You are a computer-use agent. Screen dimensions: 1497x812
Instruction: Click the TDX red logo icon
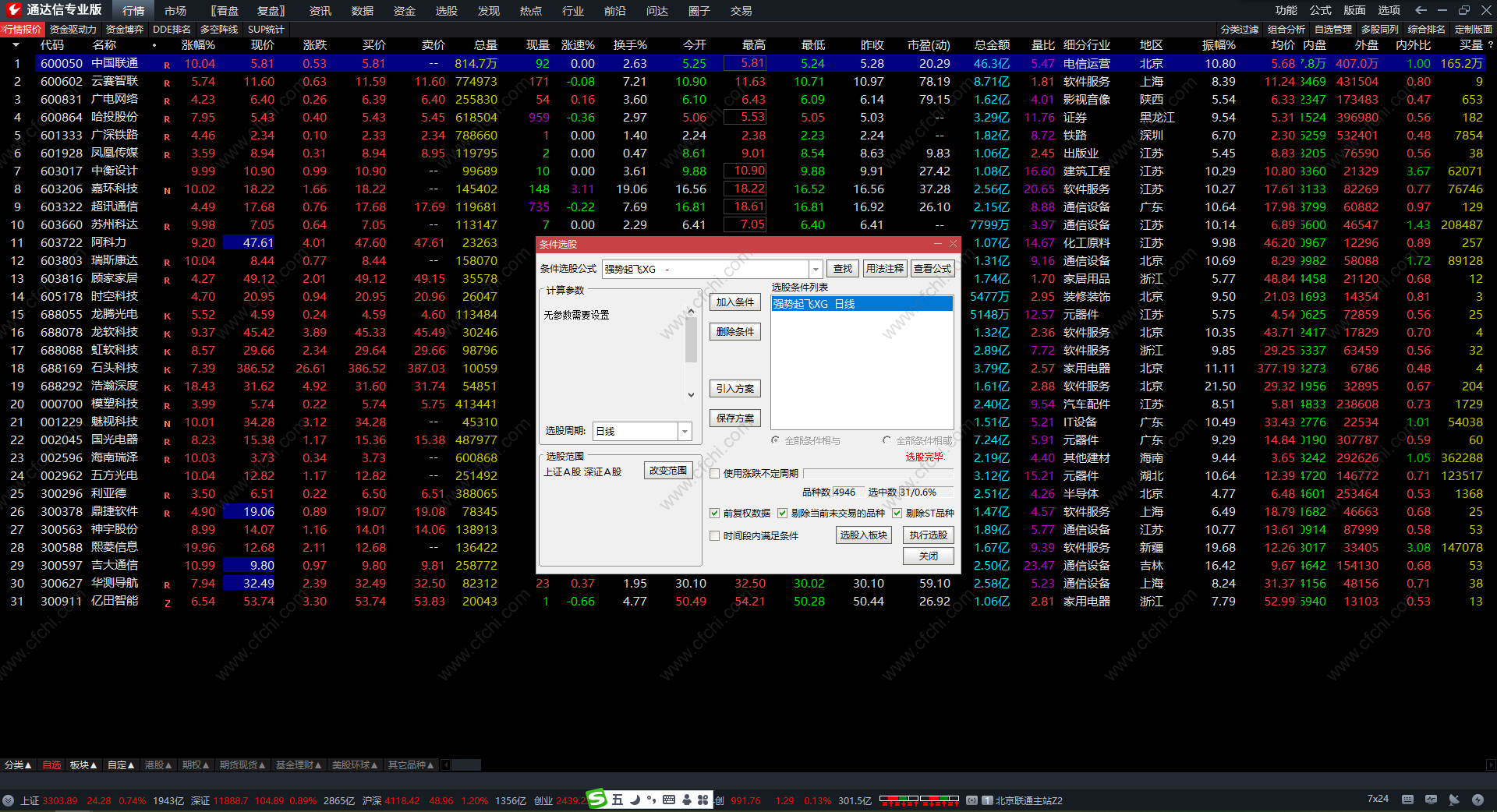pos(13,9)
